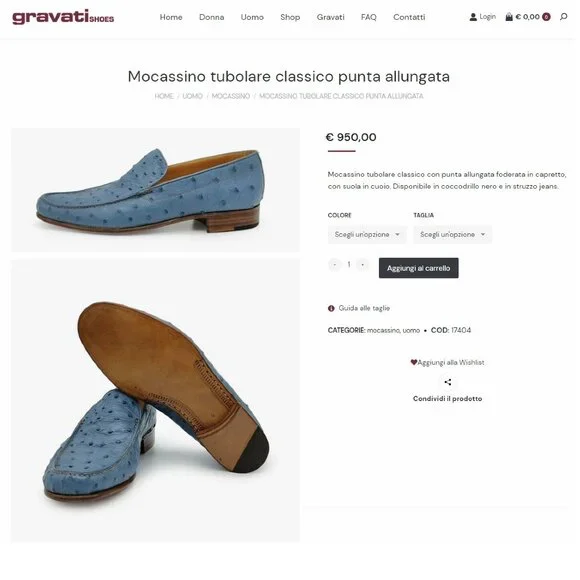Viewport: 580px width, 580px height.
Task: Open the shoe sole product image
Action: pyautogui.click(x=155, y=401)
